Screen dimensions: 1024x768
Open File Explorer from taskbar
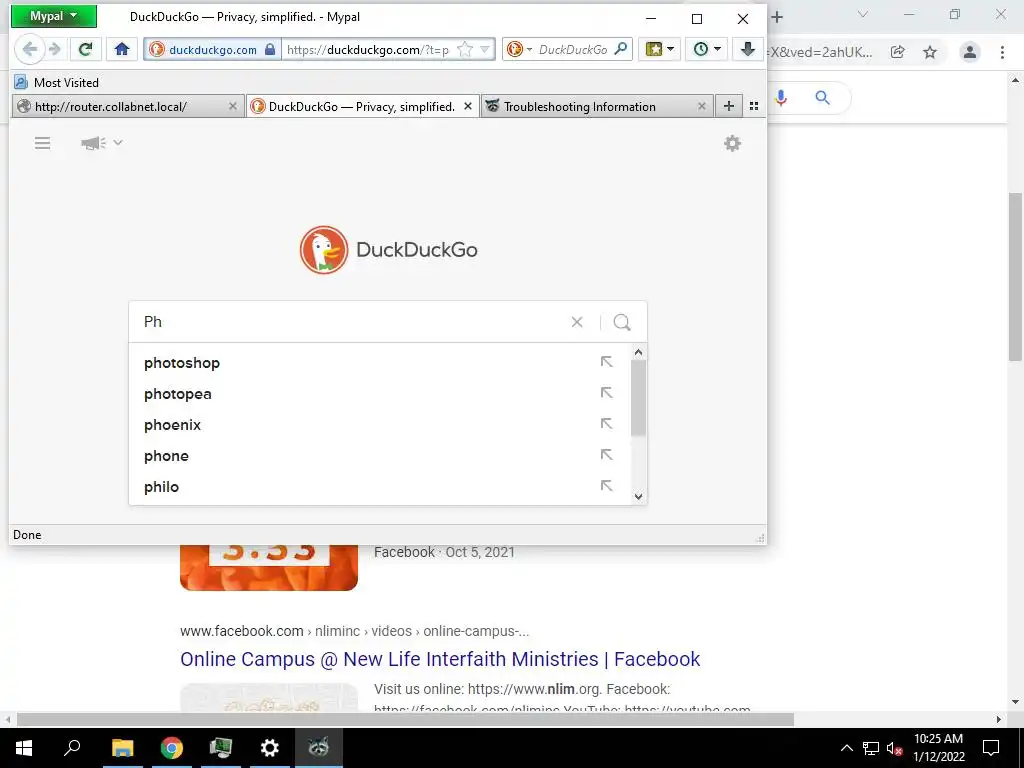tap(122, 748)
